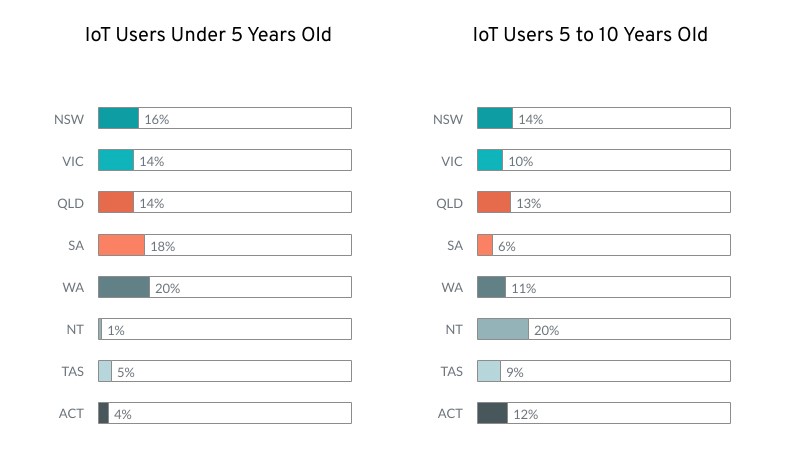Click the NSW 14% bar in 5 to 10 chart
This screenshot has height=460, width=800.
[495, 118]
